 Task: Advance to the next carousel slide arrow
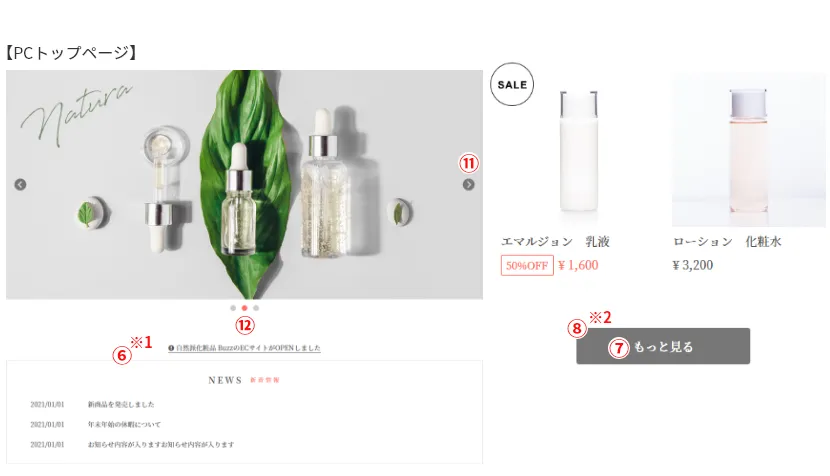click(468, 184)
